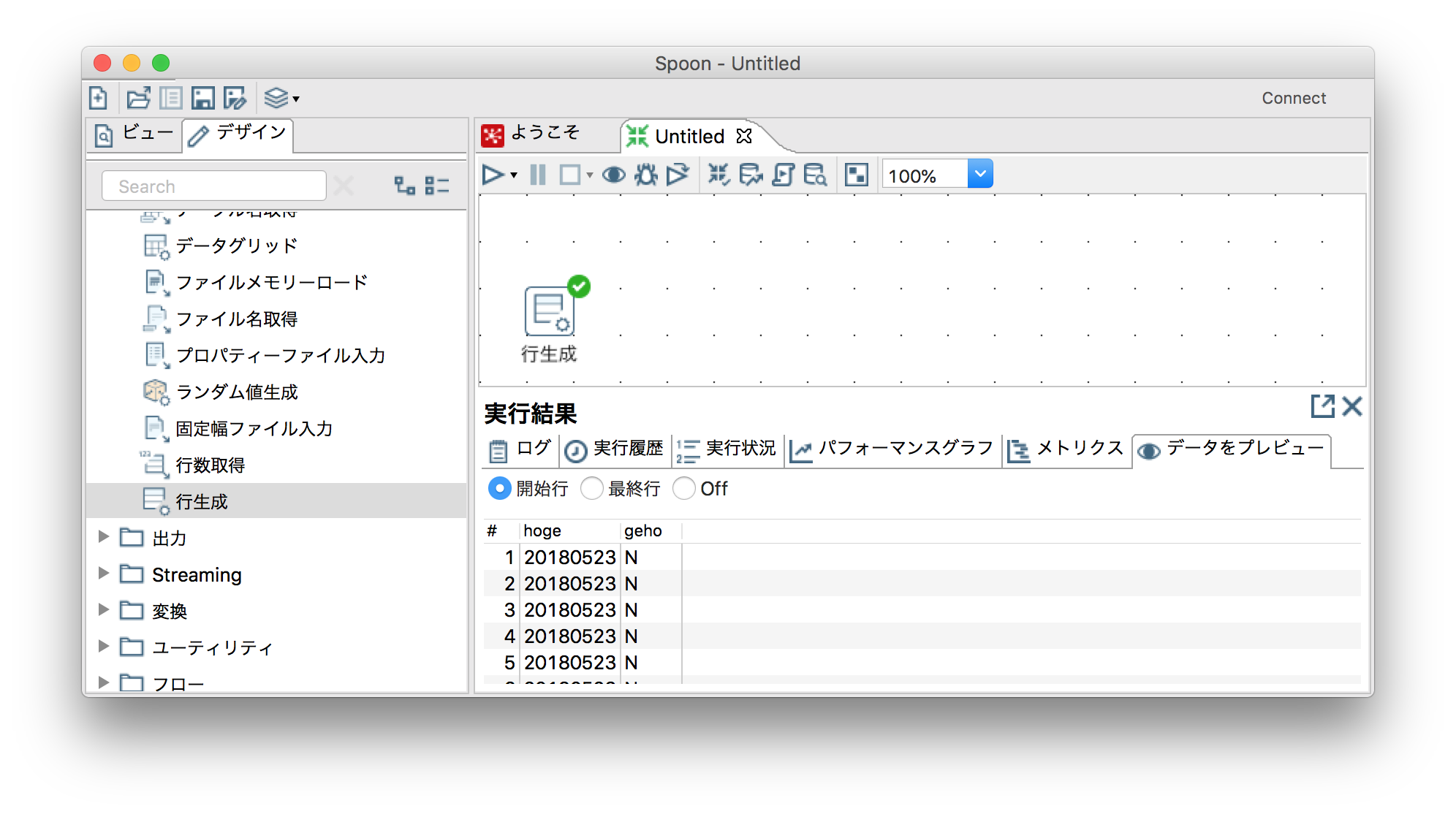Select the 開始行 radio button
This screenshot has height=814, width=1456.
click(x=500, y=488)
